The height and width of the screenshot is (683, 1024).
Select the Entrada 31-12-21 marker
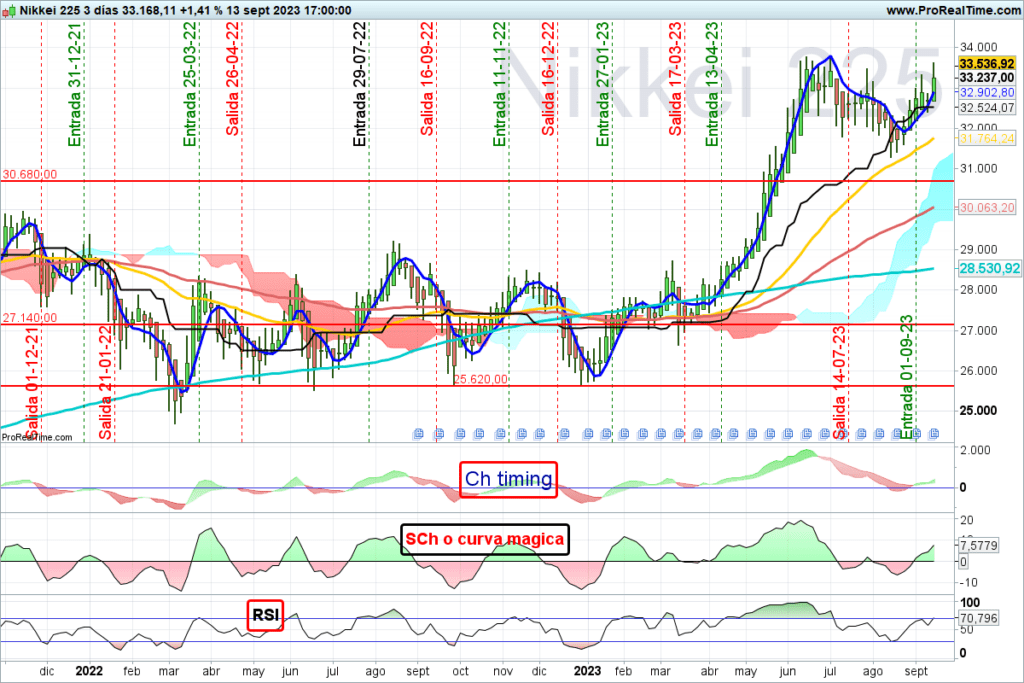76,85
